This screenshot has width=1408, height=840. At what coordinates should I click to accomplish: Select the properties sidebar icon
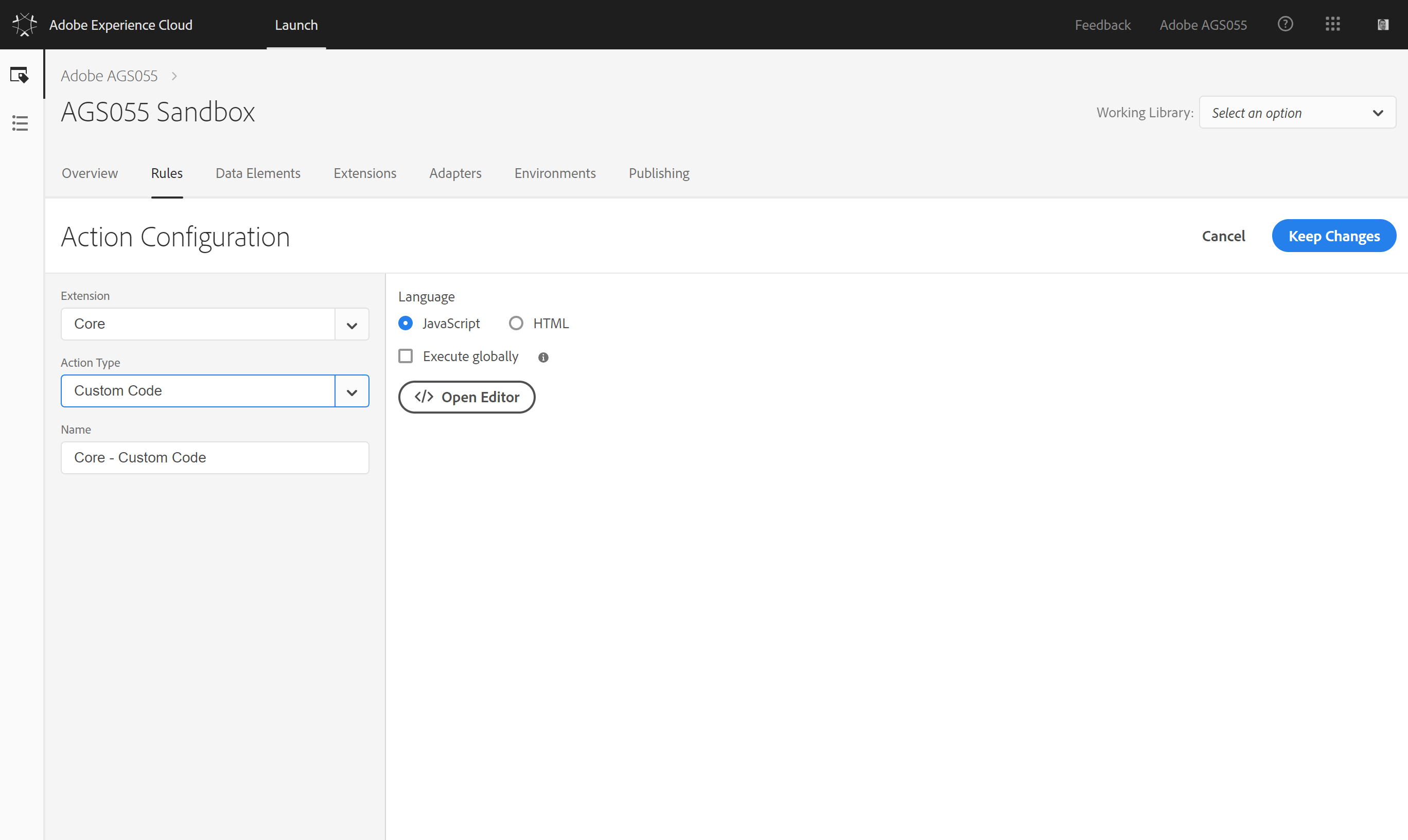19,75
